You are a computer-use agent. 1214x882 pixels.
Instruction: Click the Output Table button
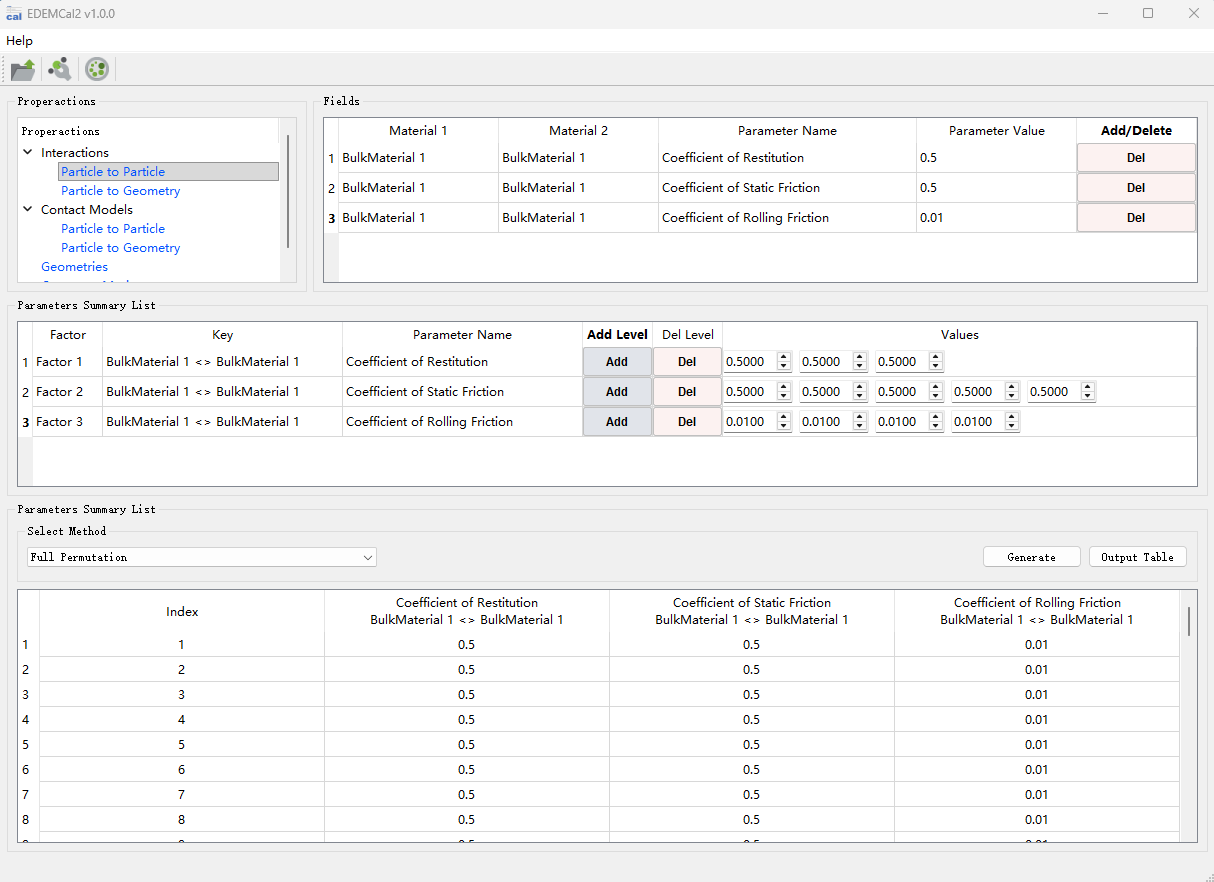(1137, 556)
